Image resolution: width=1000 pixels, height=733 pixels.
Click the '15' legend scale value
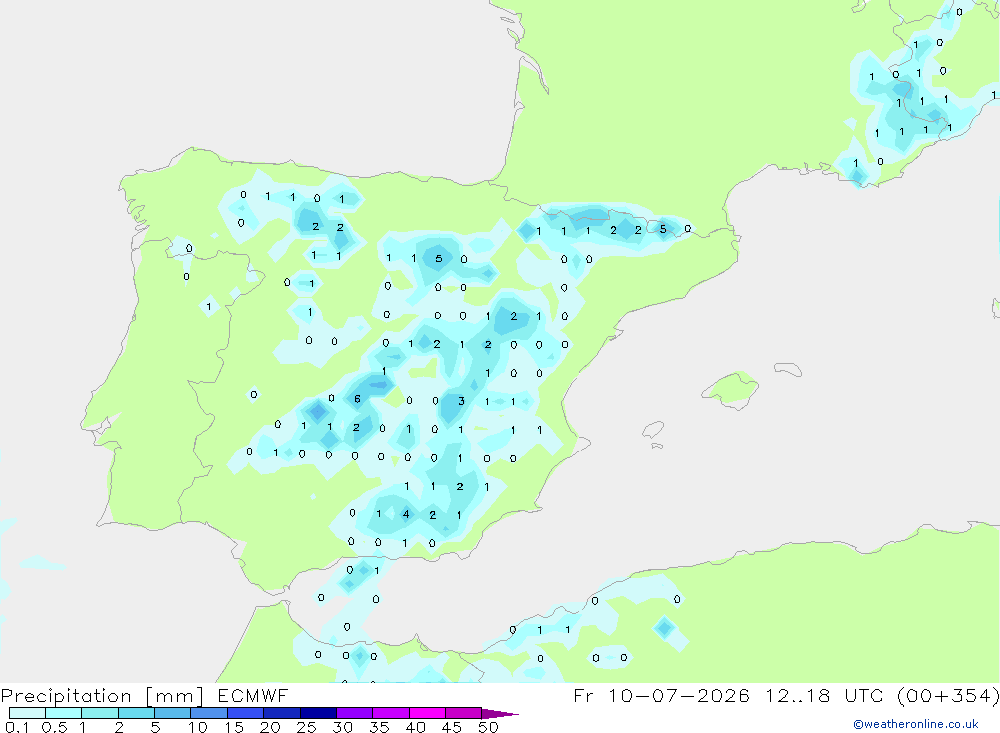234,727
